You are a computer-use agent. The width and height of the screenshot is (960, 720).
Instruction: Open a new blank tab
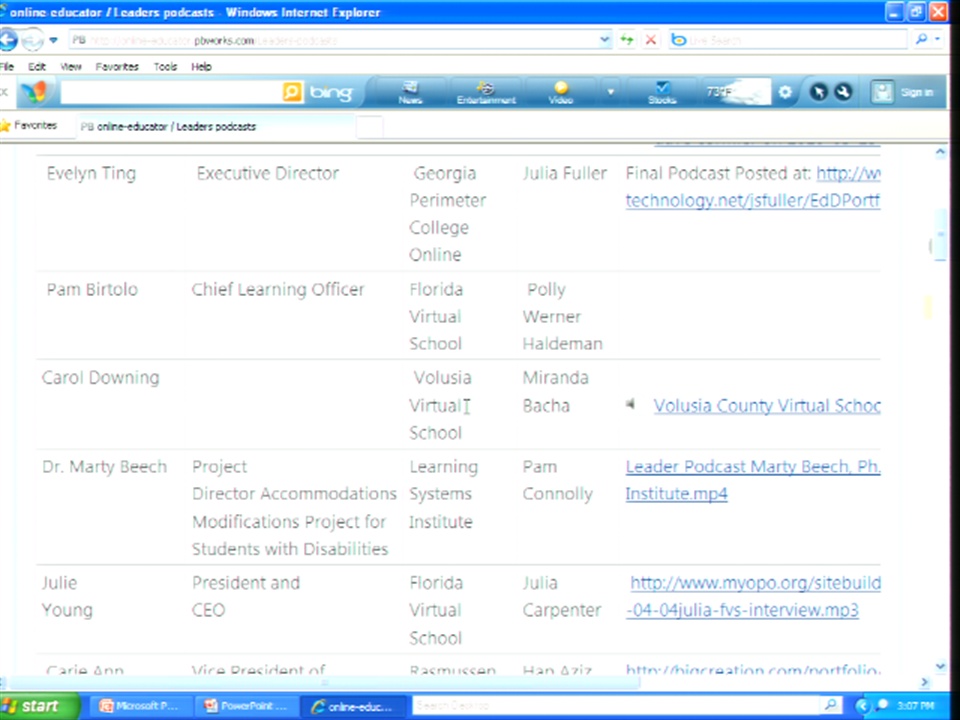(369, 127)
